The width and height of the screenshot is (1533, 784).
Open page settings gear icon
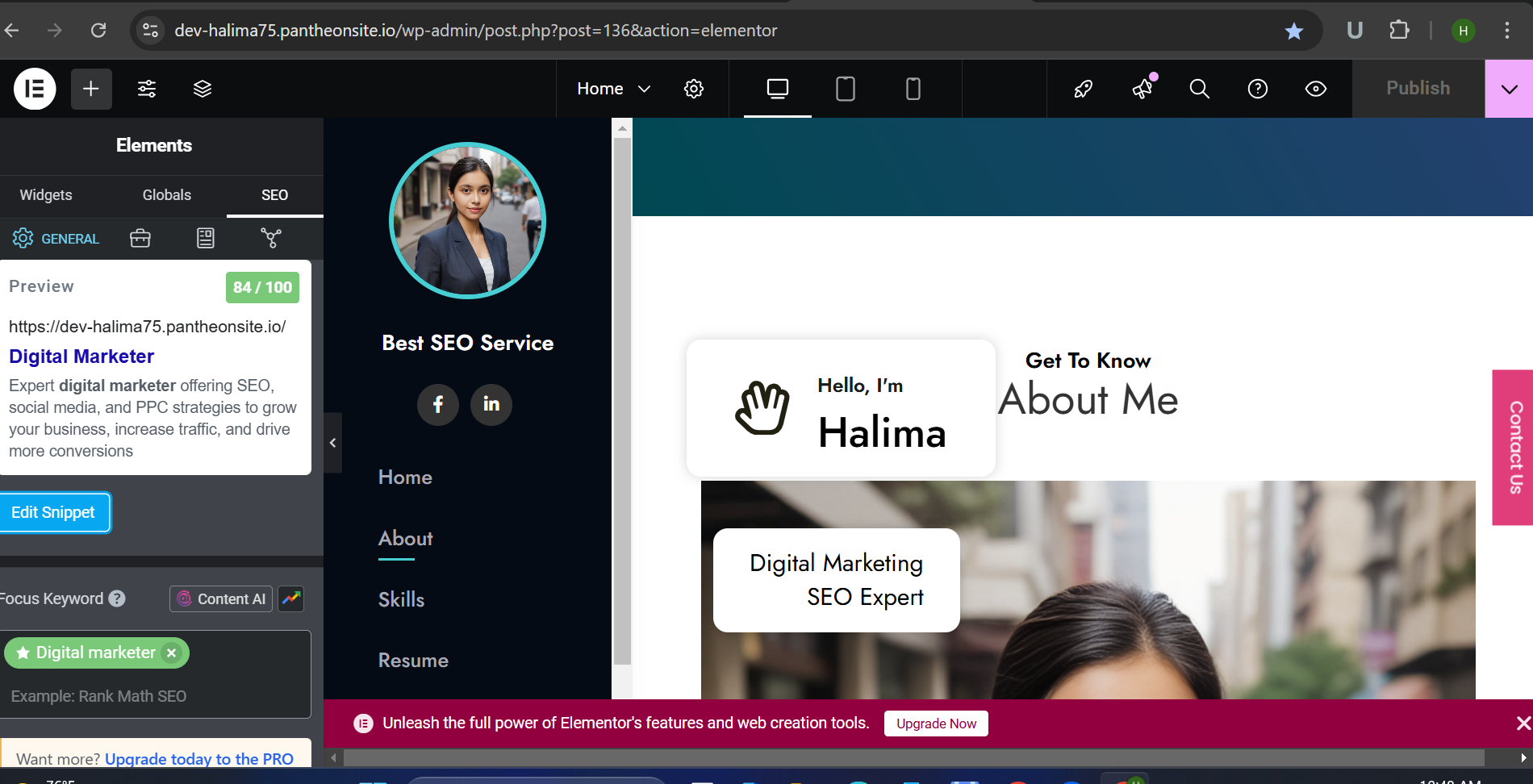tap(694, 89)
